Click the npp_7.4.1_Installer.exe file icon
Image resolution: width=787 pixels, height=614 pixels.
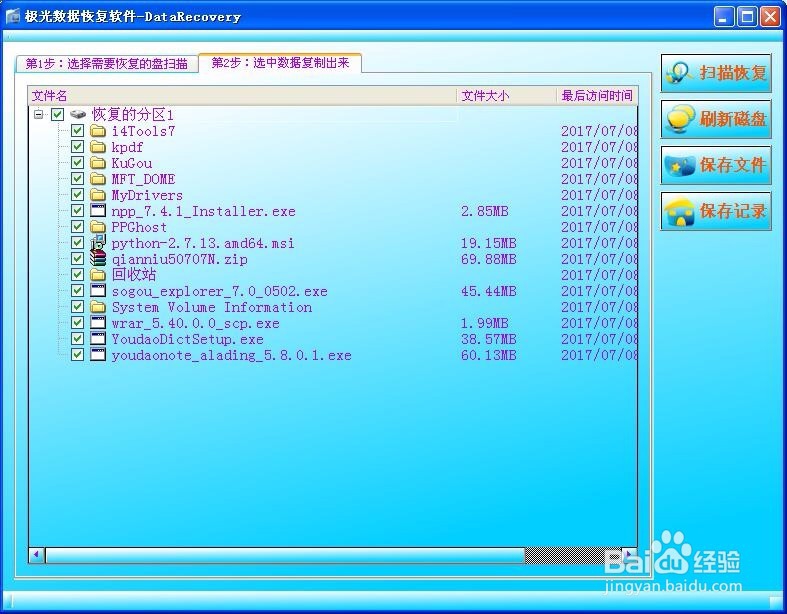pyautogui.click(x=98, y=210)
